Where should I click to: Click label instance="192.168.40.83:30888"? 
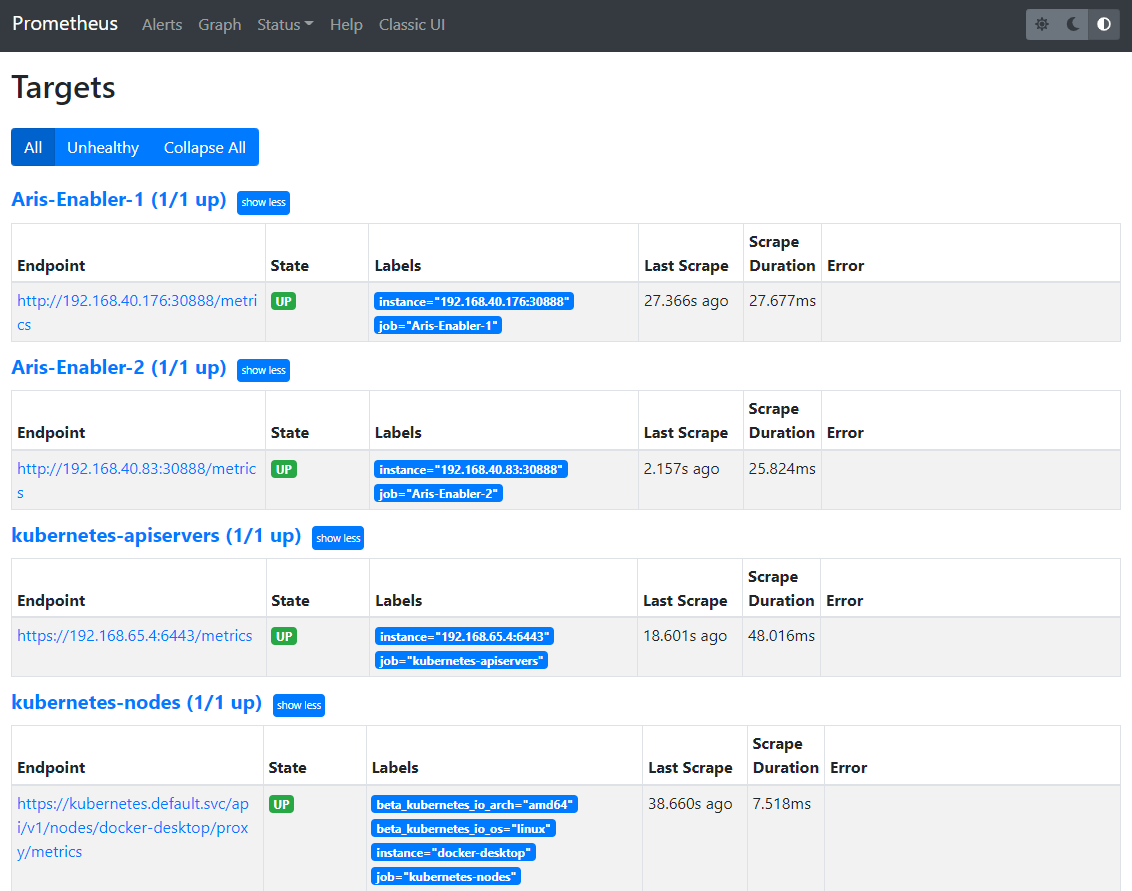click(x=471, y=469)
